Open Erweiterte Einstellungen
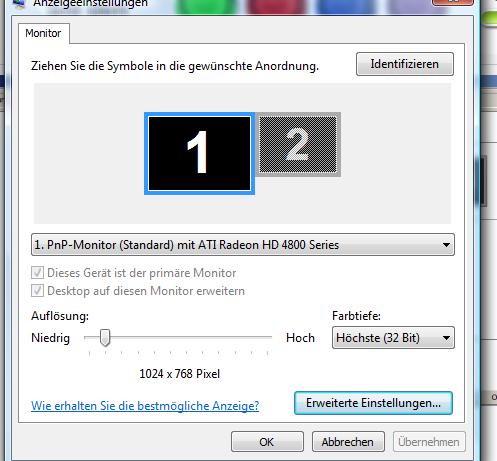497x461 pixels. coord(373,403)
